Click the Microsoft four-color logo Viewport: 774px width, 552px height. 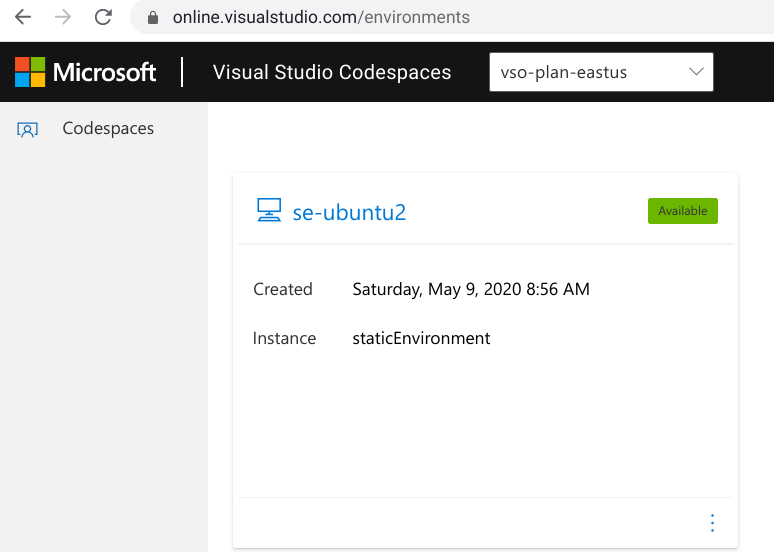[30, 72]
